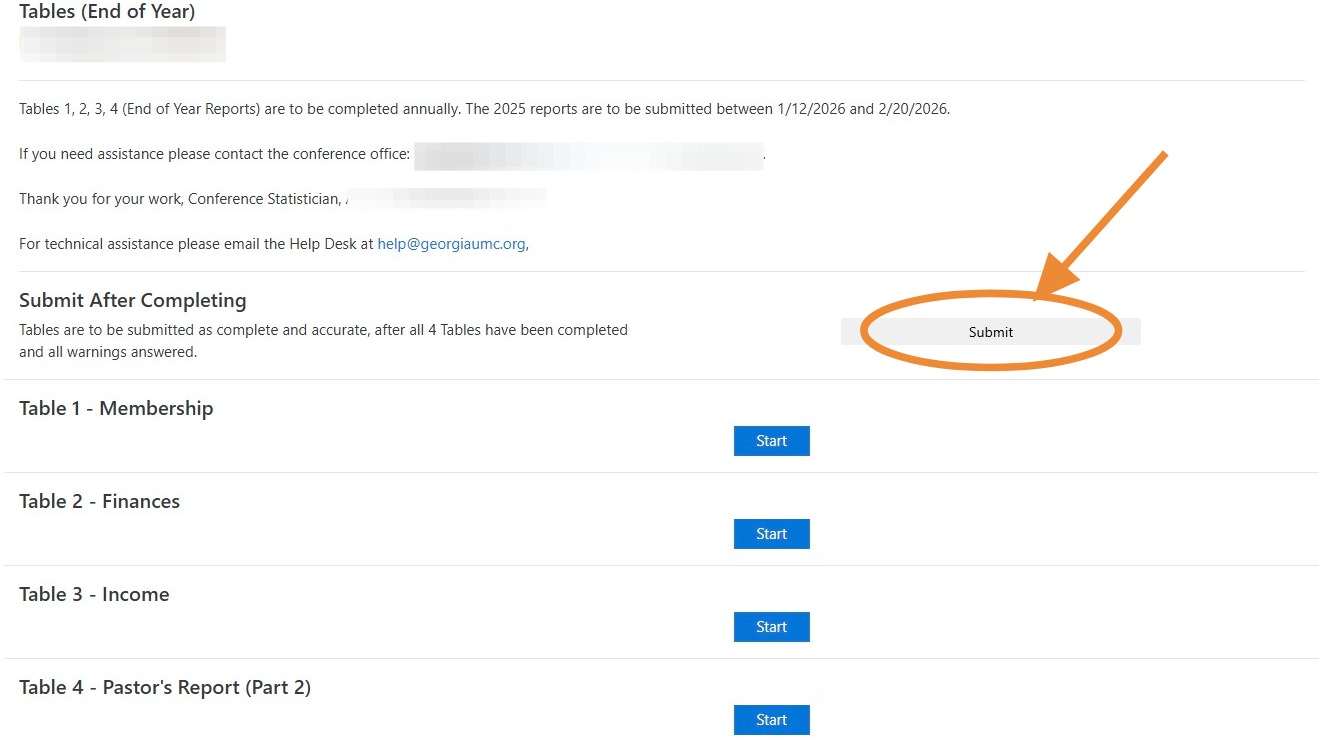Start Table 4 - Pastor's Report
This screenshot has width=1319, height=738.
pos(771,720)
